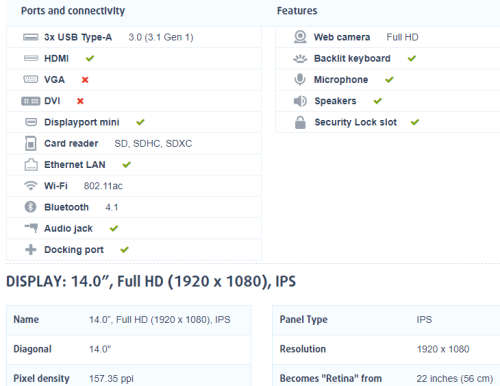Select the Ports and connectivity heading
Screen dimensions: 500x386
73,11
